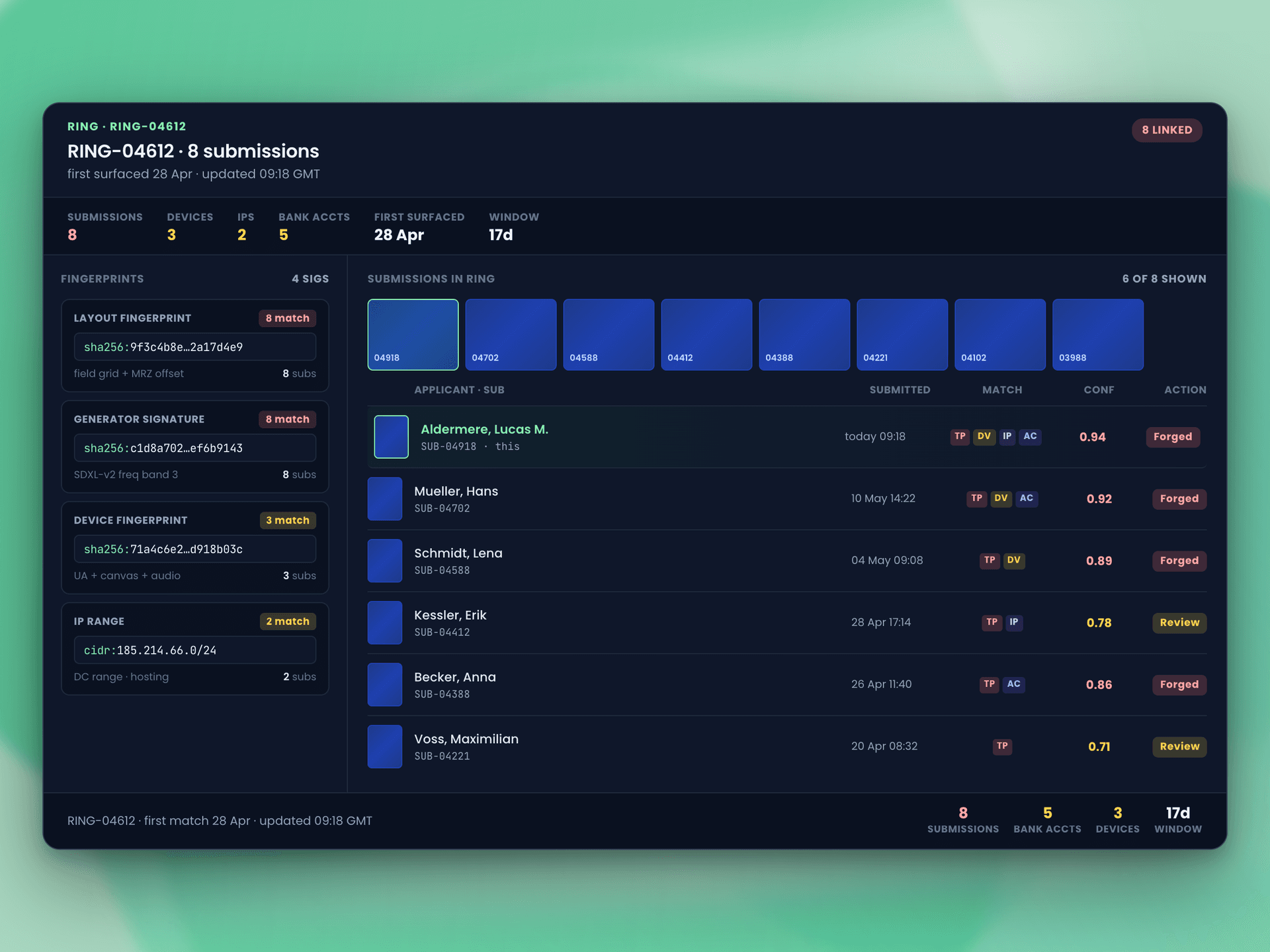Click the DV tag on Mueller row
Viewport: 1270px width, 952px height.
click(x=1001, y=498)
